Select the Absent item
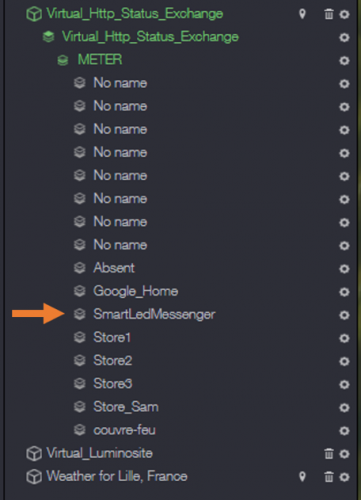The width and height of the screenshot is (361, 500). point(114,268)
